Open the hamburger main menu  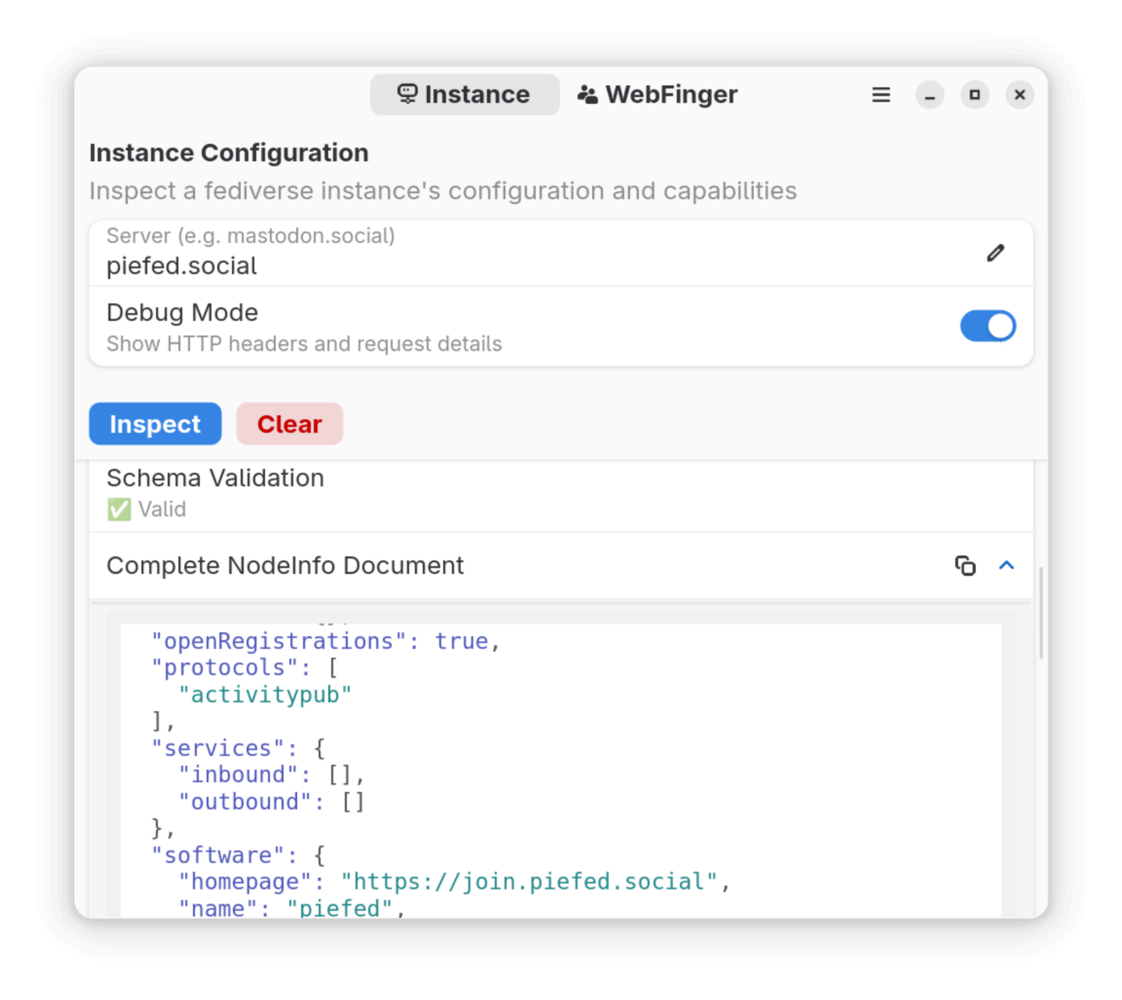(x=881, y=94)
